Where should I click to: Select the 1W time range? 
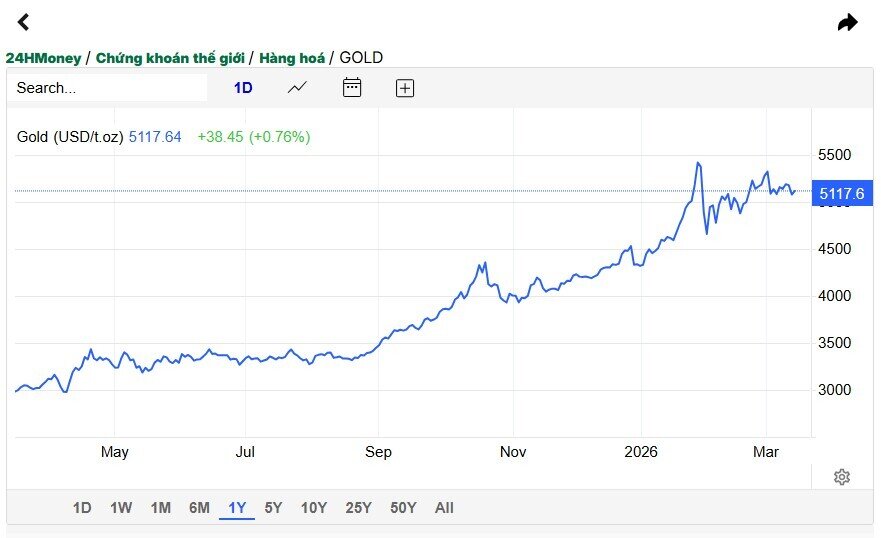[121, 508]
